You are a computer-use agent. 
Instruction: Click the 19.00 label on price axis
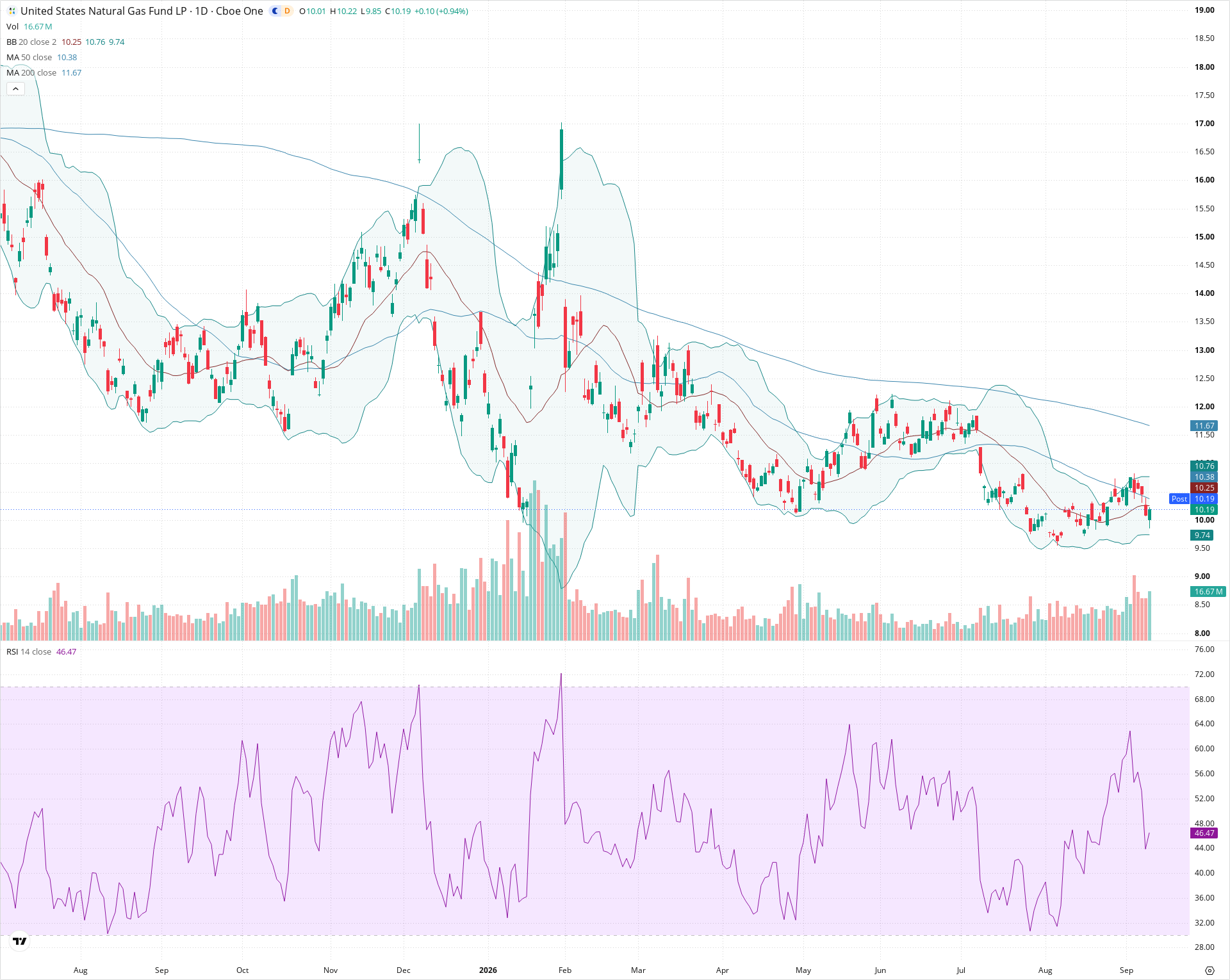click(x=1204, y=10)
